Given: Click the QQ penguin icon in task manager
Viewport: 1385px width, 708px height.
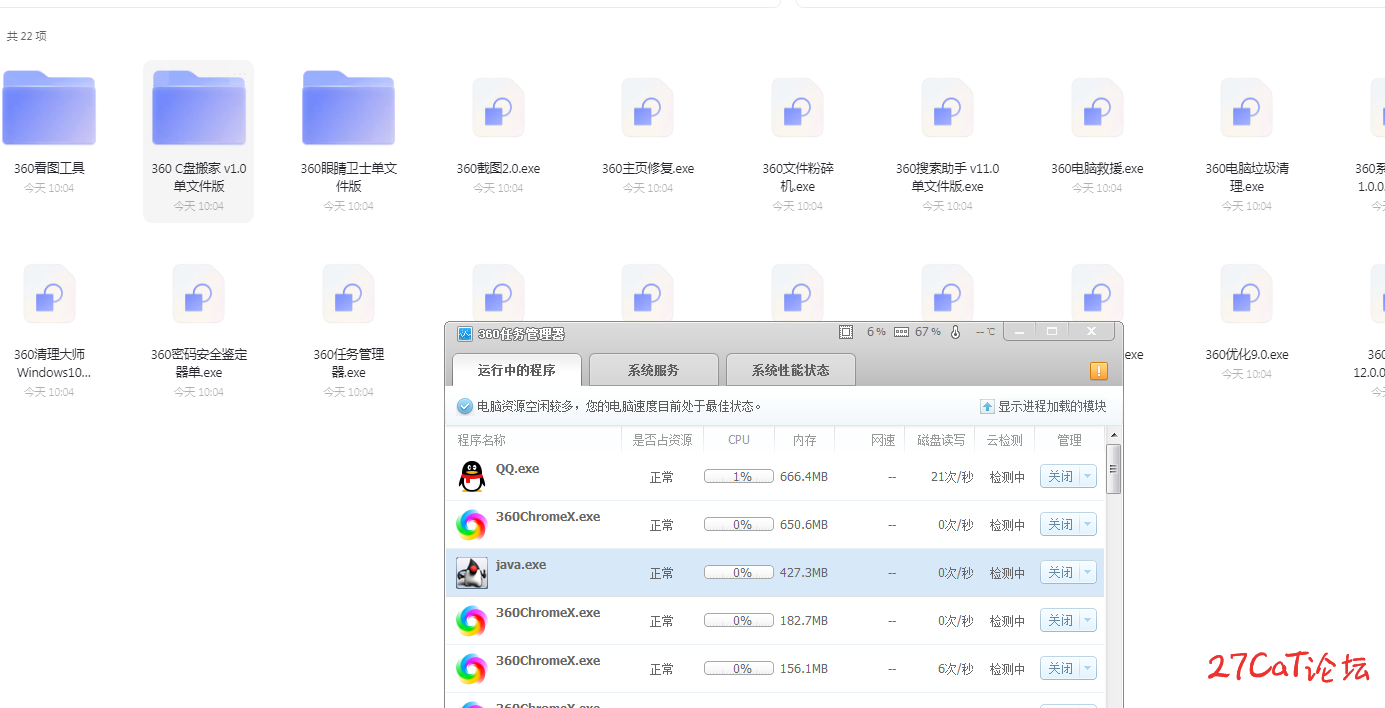Looking at the screenshot, I should coord(472,476).
